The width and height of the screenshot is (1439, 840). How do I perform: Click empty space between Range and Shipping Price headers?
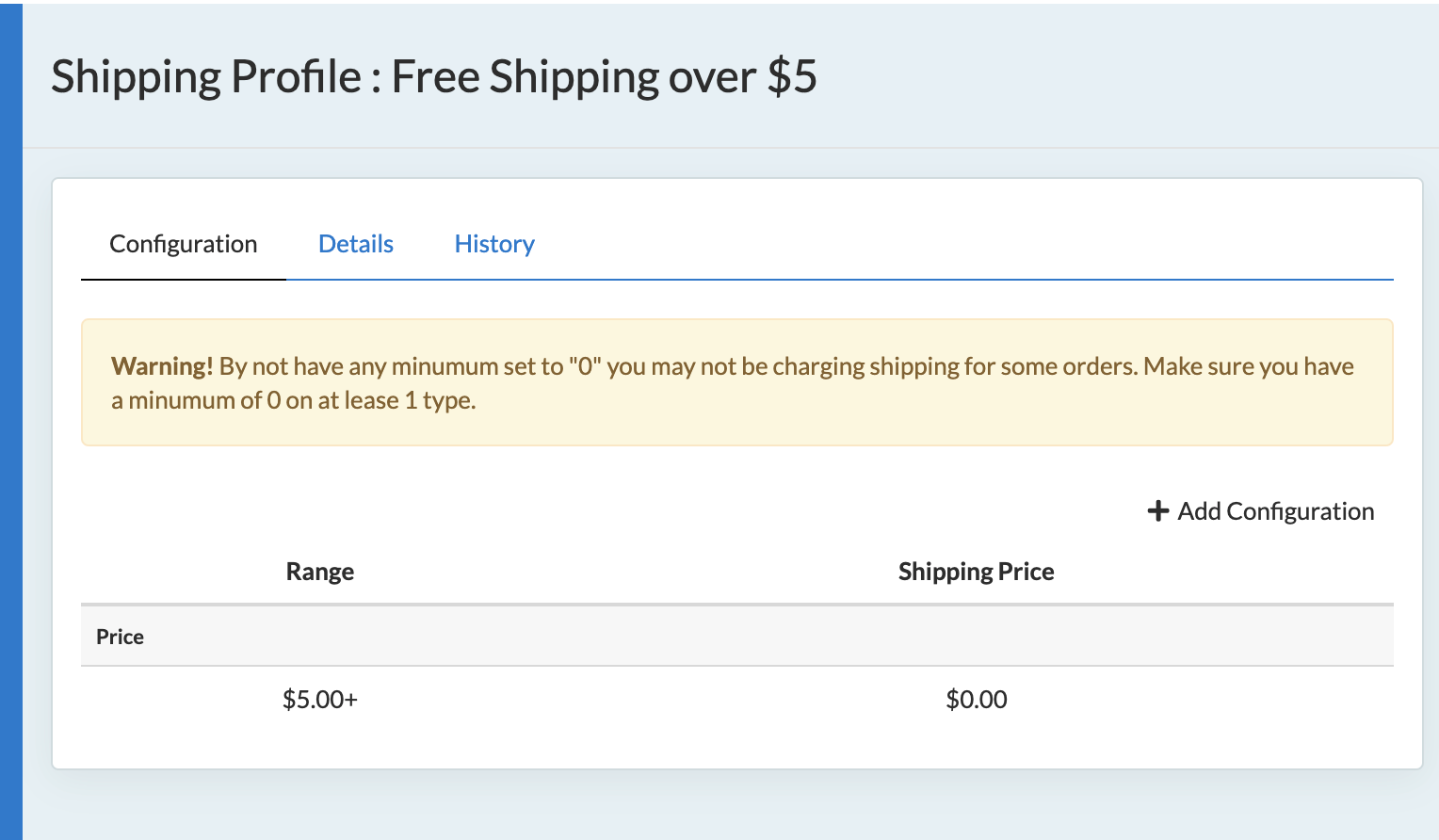pyautogui.click(x=622, y=572)
